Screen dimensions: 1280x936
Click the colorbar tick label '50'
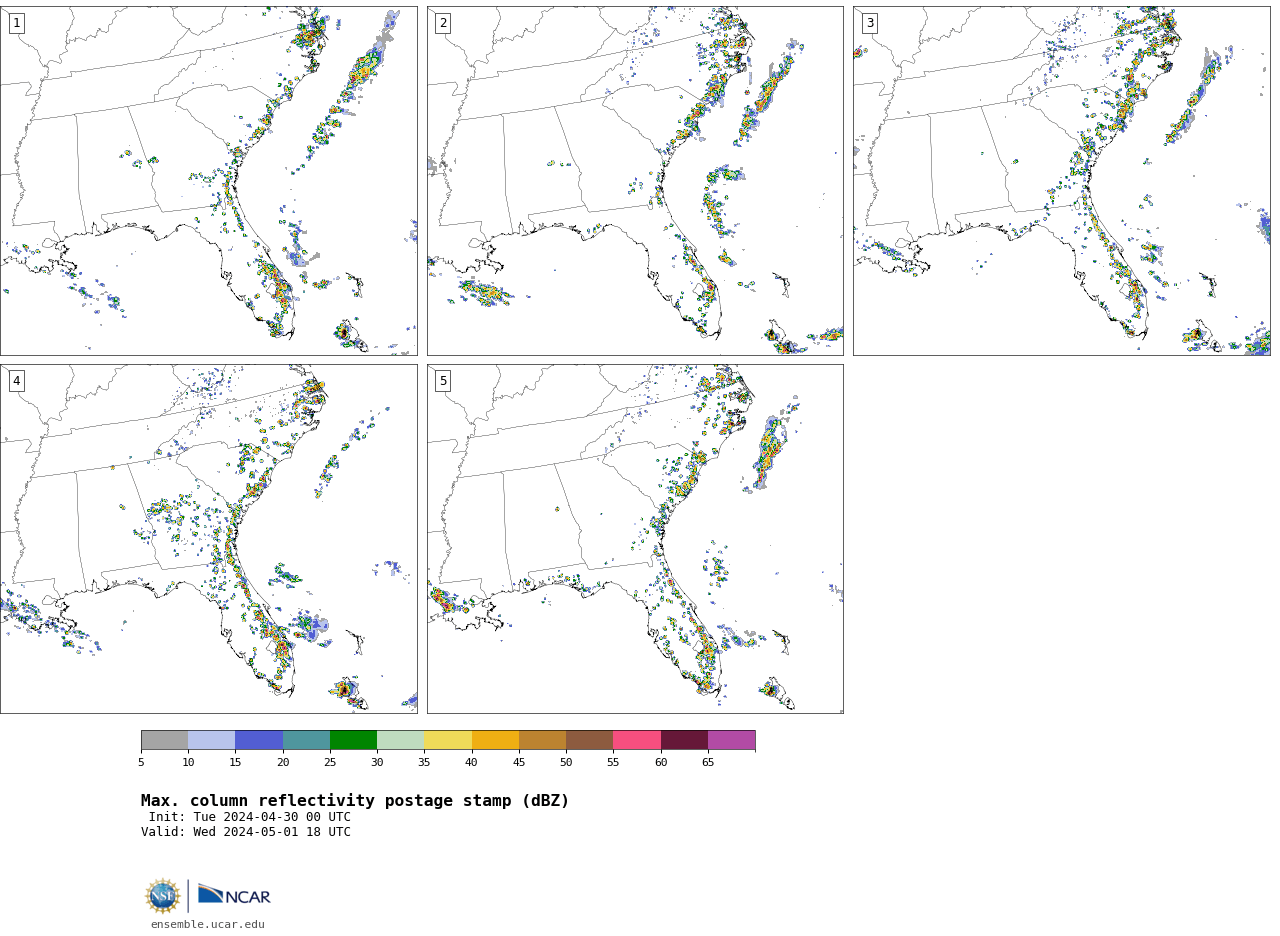coord(566,763)
